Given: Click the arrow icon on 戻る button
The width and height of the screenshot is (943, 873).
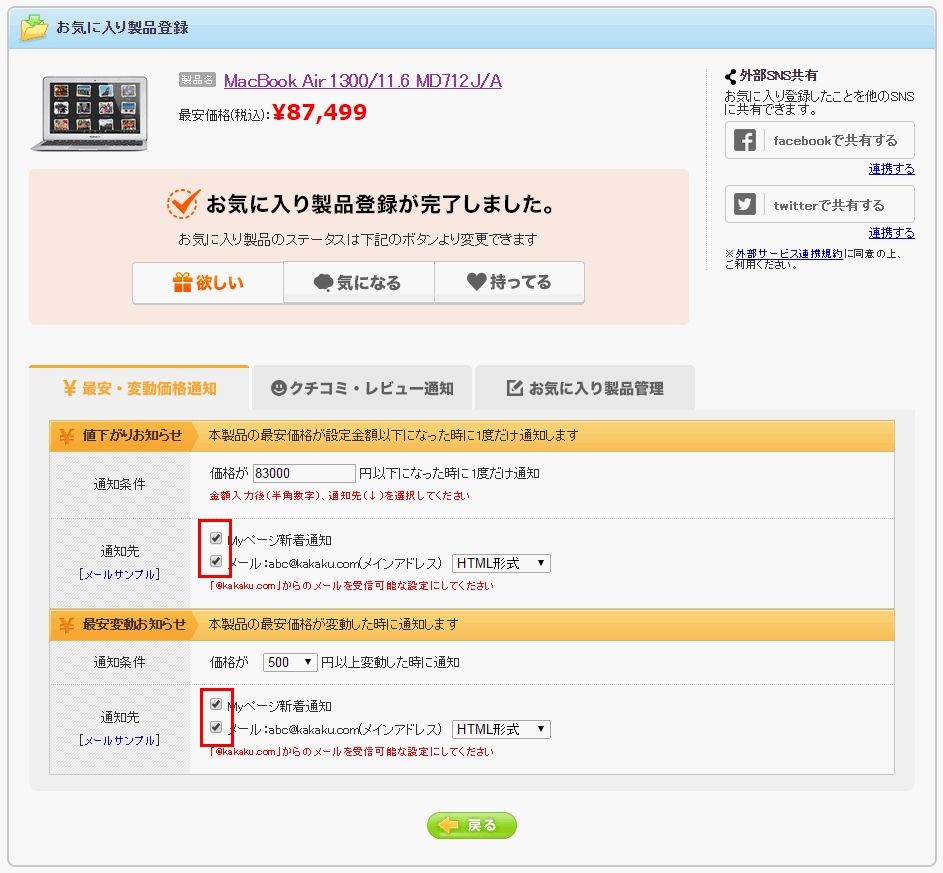Looking at the screenshot, I should 449,825.
